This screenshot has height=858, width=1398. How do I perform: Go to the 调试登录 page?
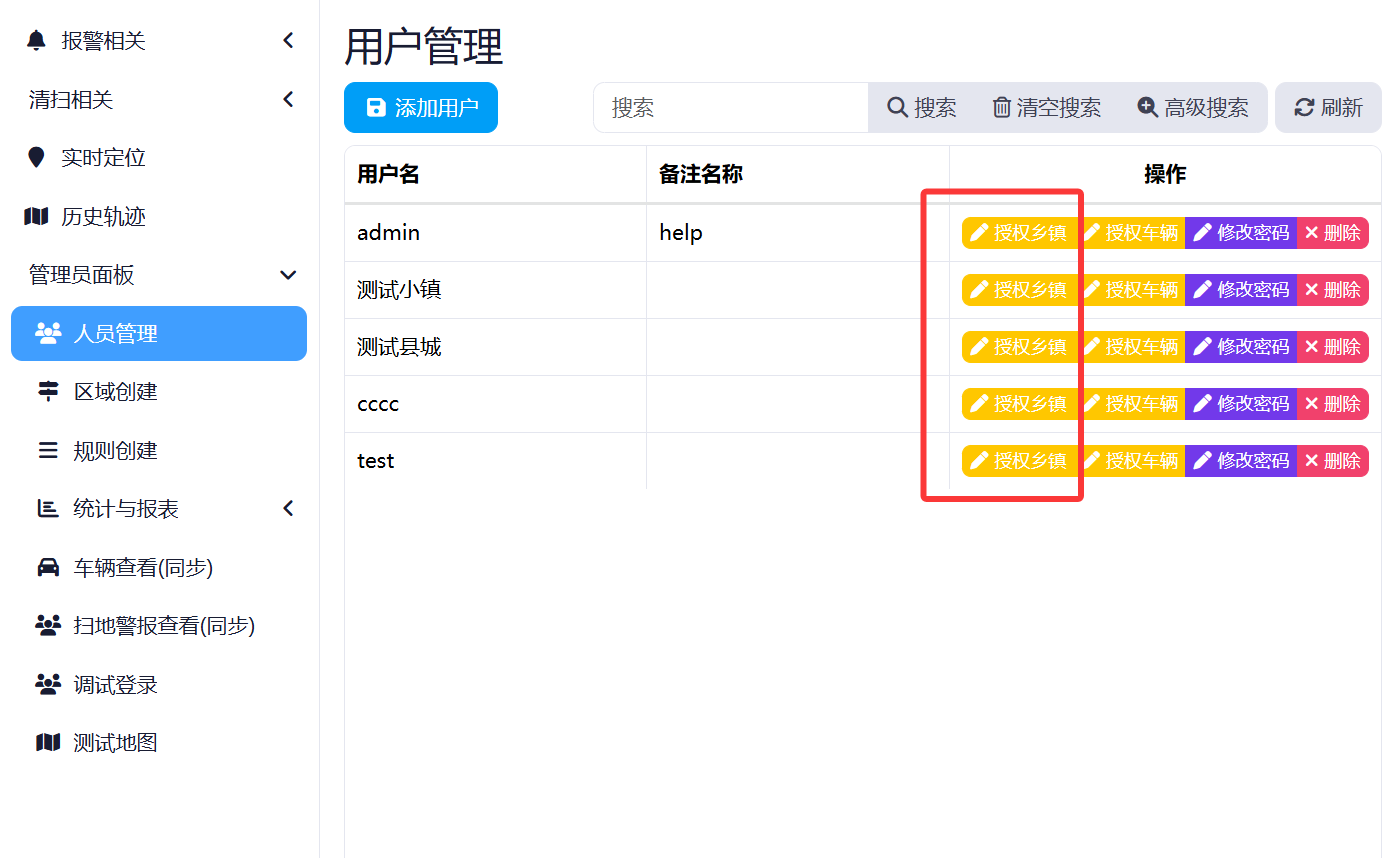115,685
